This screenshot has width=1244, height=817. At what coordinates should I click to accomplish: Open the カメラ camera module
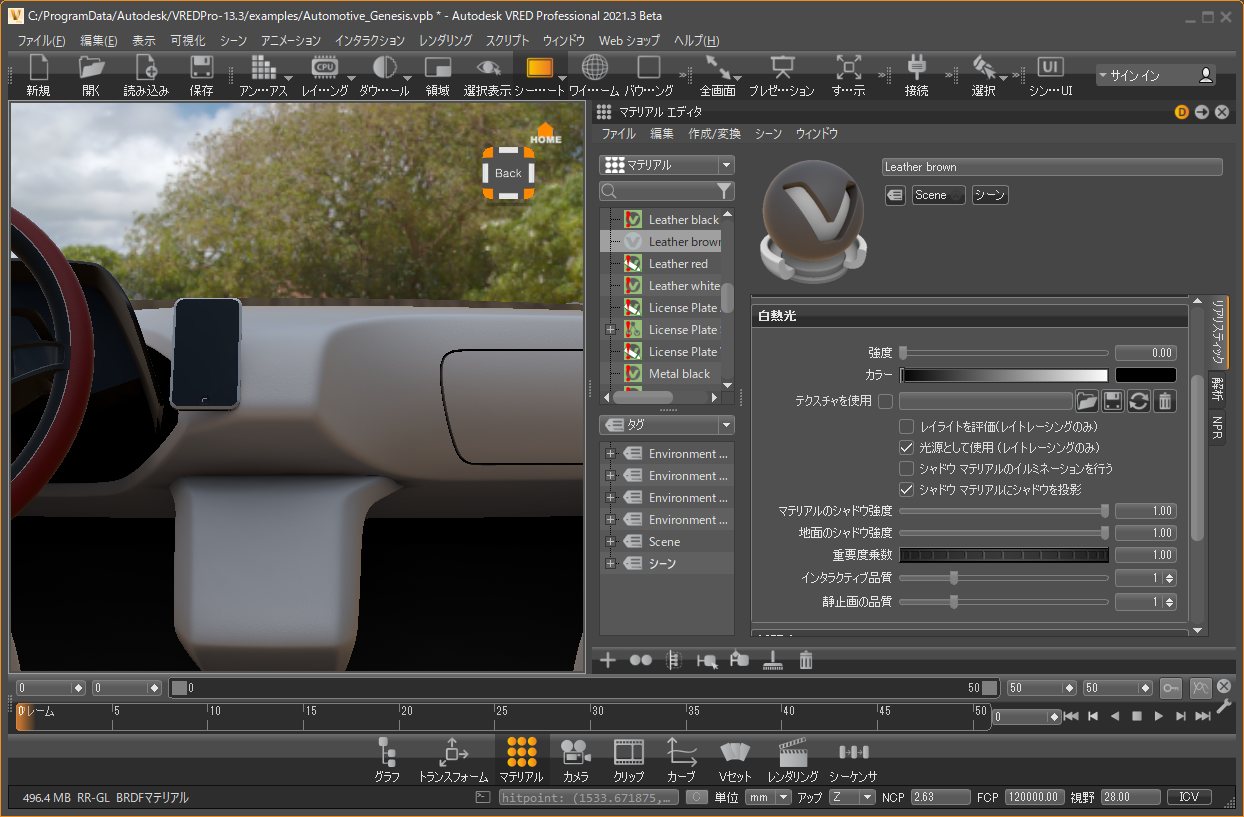[x=575, y=760]
